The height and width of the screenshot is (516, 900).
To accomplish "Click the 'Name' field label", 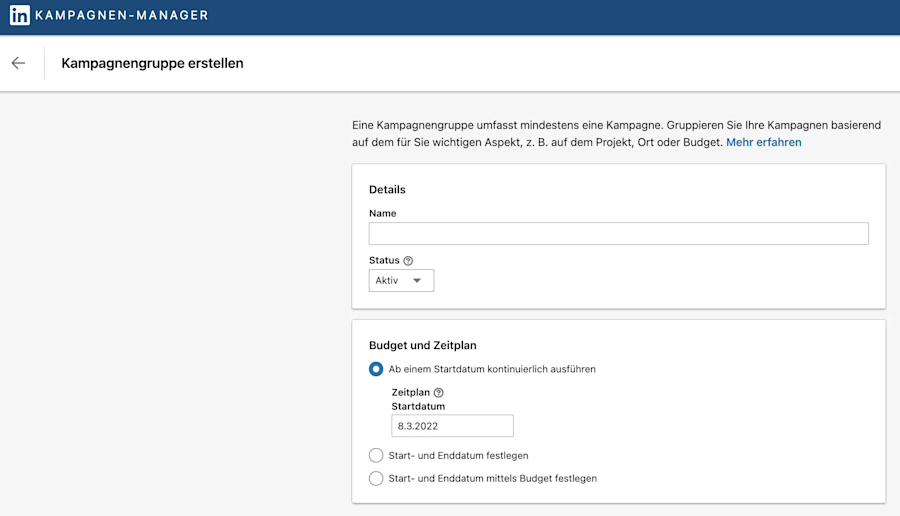I will point(382,214).
